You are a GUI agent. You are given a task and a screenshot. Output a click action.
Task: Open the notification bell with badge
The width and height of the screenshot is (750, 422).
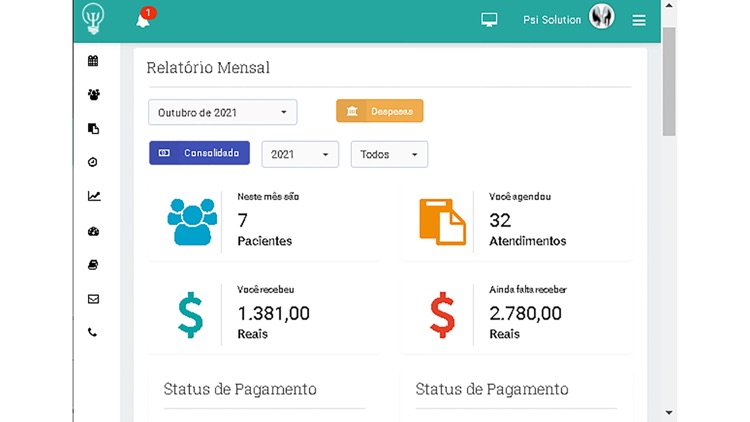[x=145, y=18]
